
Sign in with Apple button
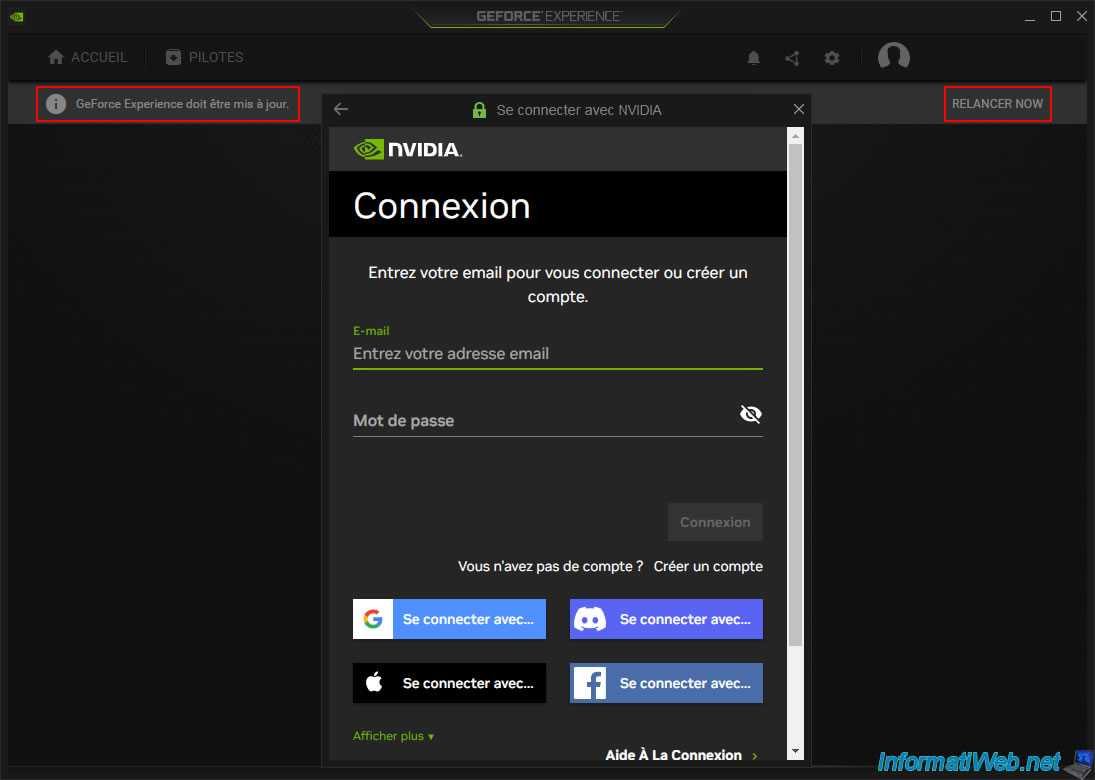[x=449, y=683]
